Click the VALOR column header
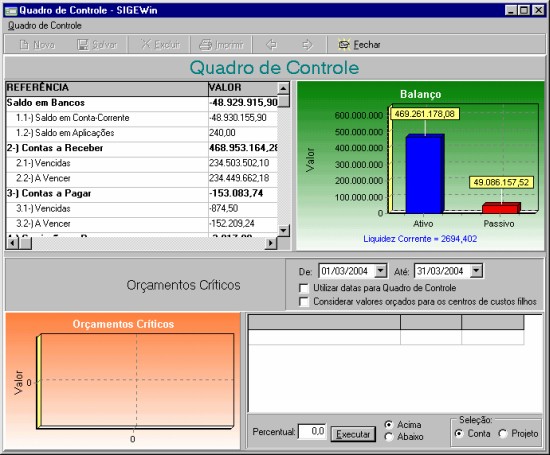 [x=243, y=88]
